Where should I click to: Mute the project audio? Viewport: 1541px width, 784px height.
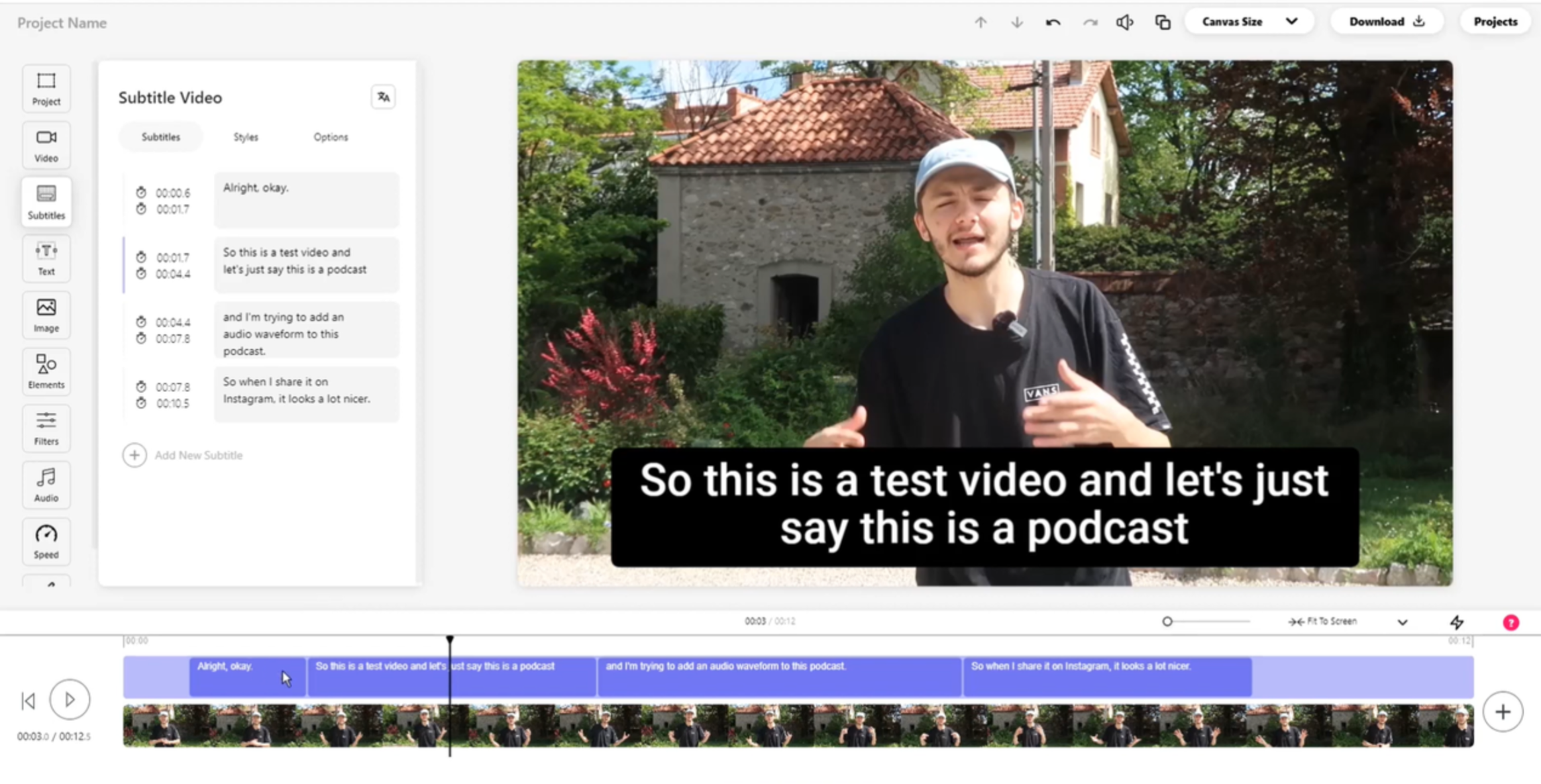click(x=1124, y=21)
